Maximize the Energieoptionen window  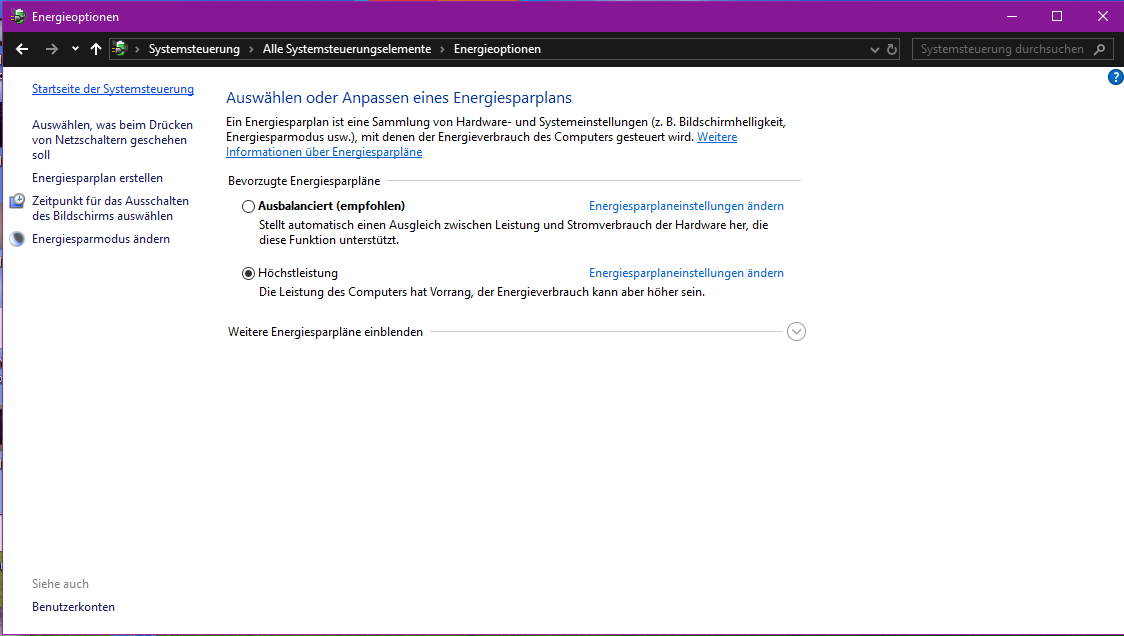1057,16
